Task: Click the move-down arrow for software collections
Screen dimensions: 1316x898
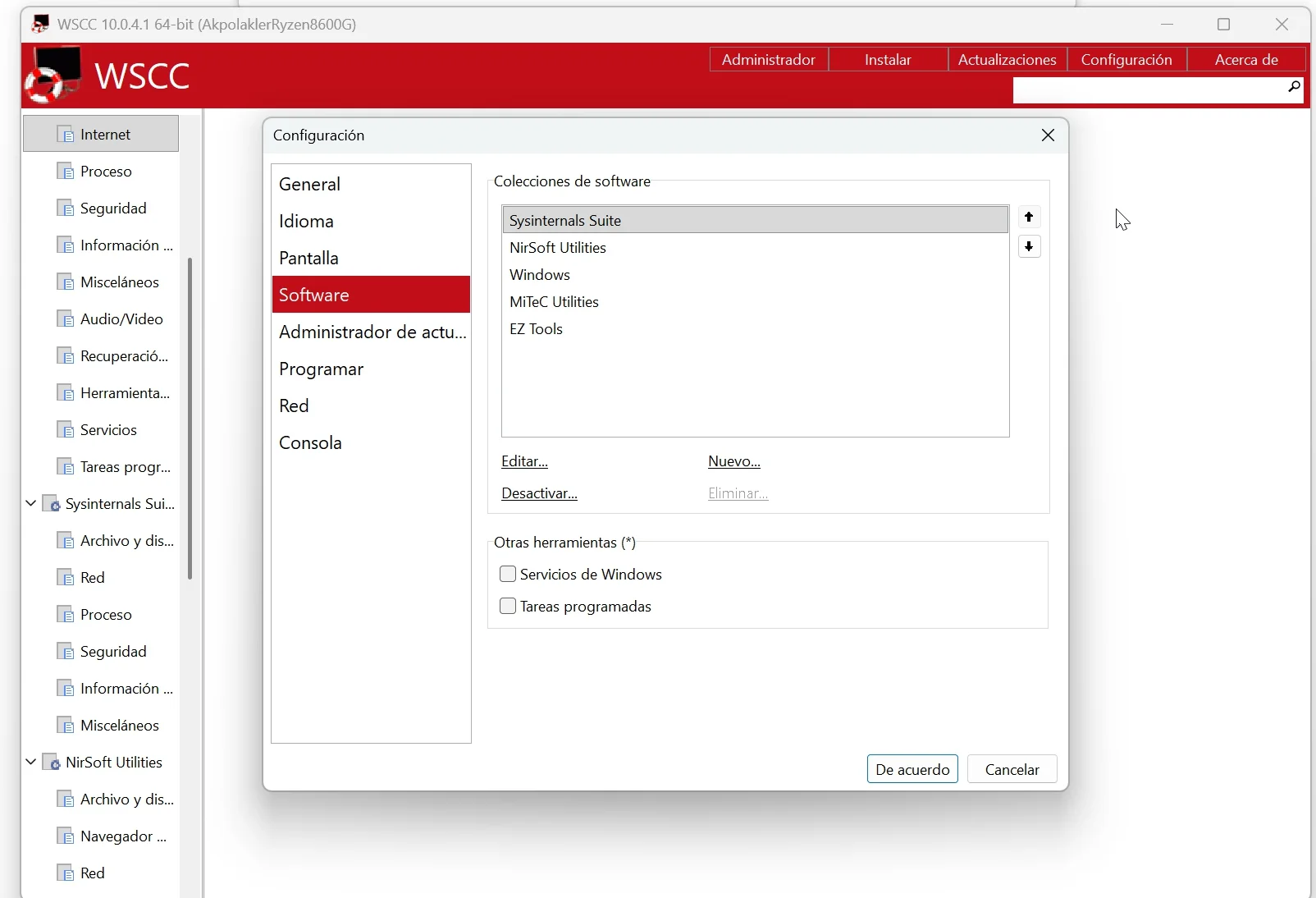Action: [1029, 246]
